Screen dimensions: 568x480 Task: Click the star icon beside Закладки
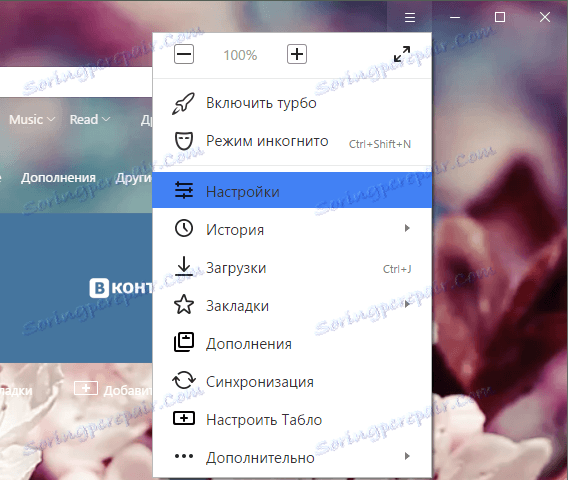tap(184, 304)
